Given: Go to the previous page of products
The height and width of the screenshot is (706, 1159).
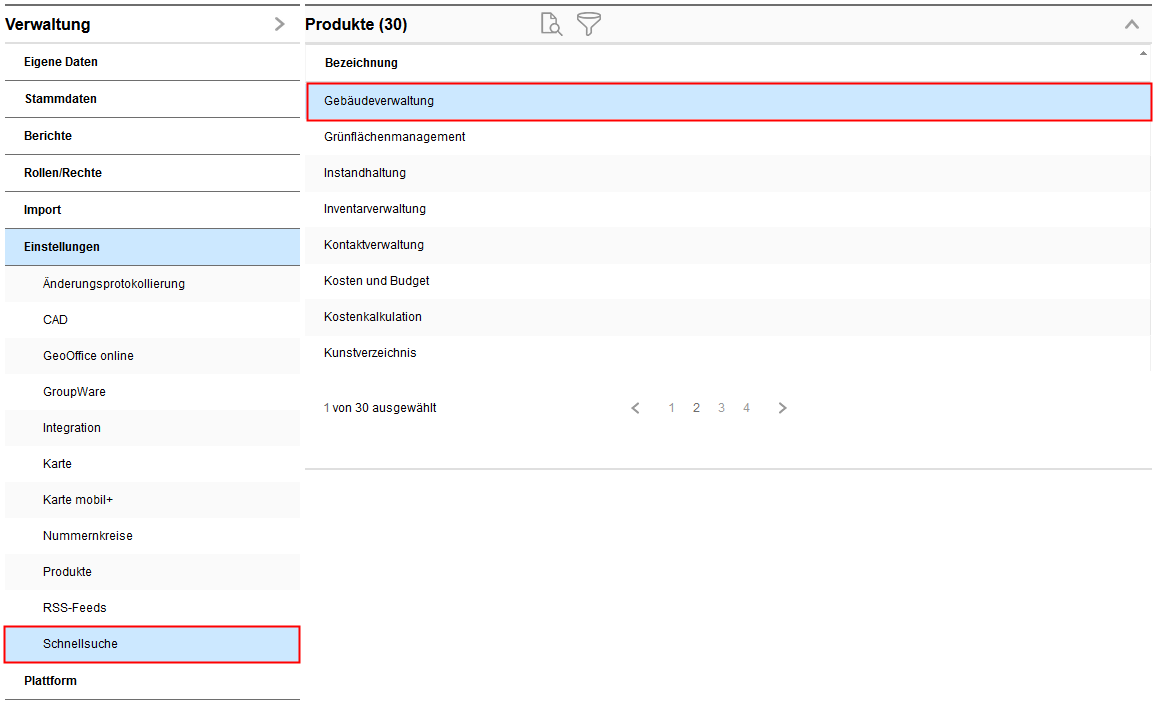Looking at the screenshot, I should 635,407.
